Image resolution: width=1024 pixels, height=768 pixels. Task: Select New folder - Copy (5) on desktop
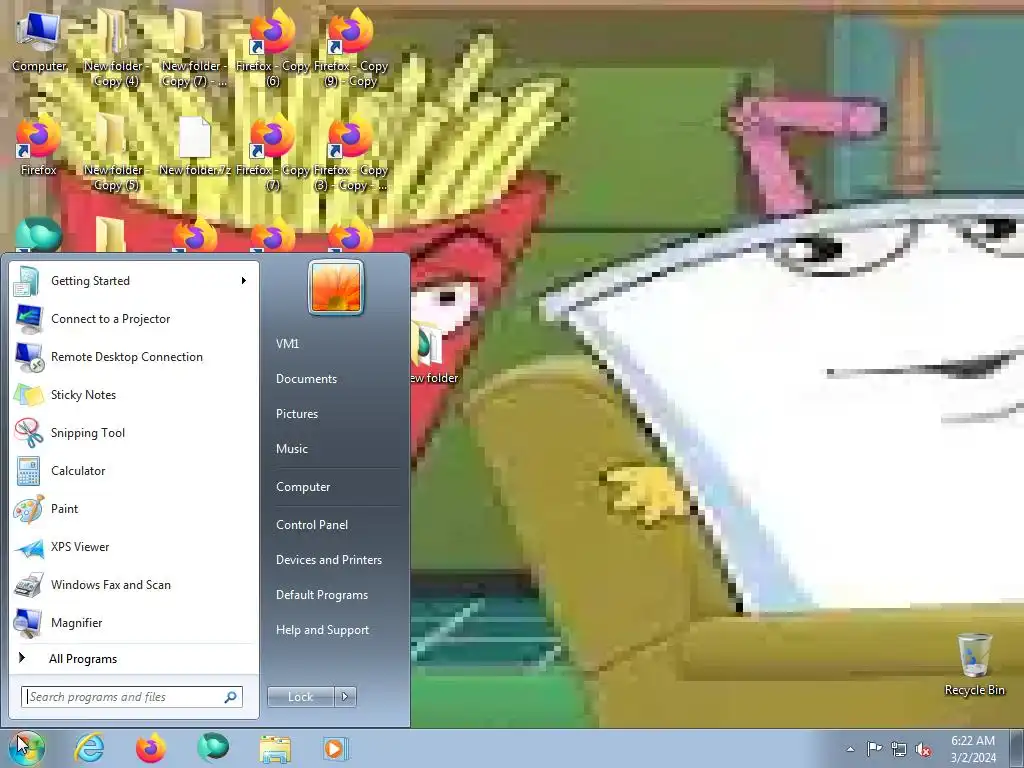click(116, 153)
